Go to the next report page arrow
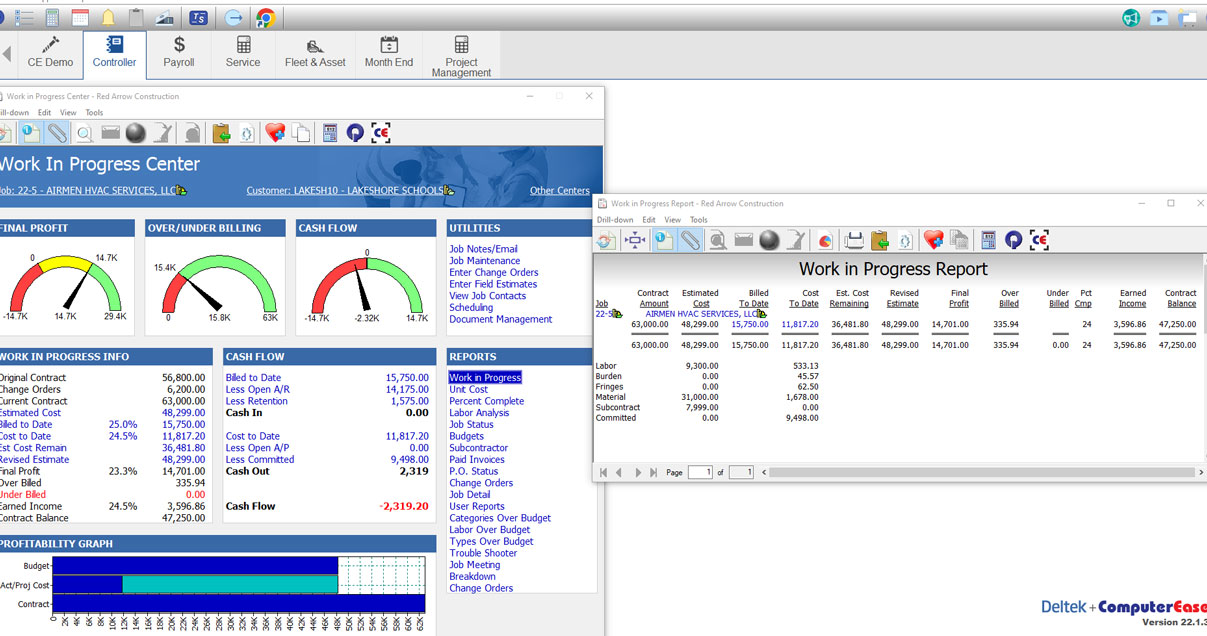The image size is (1207, 636). (x=637, y=472)
